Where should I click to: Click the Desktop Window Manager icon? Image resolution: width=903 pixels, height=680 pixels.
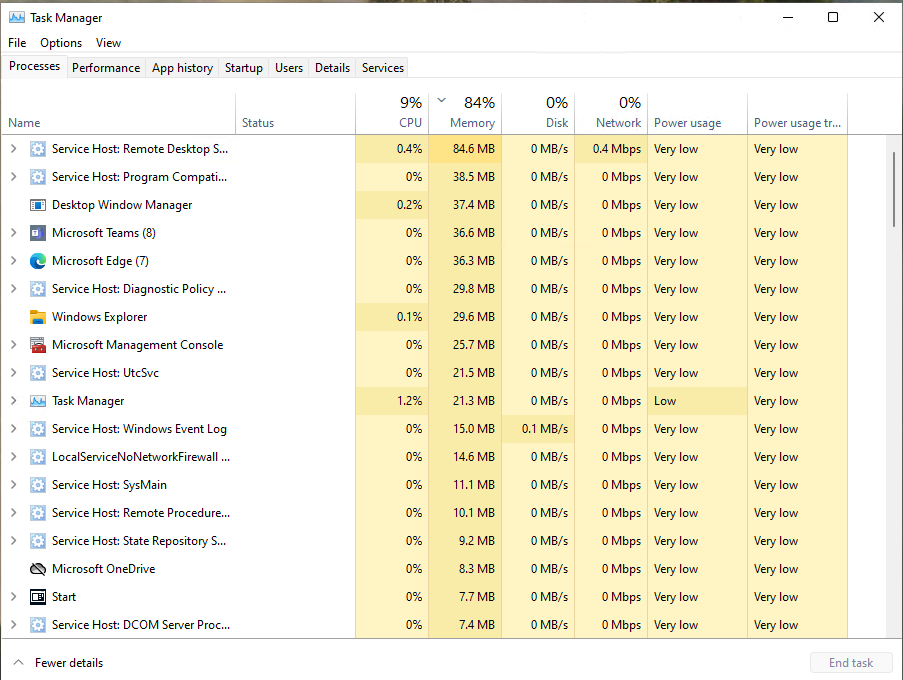38,205
